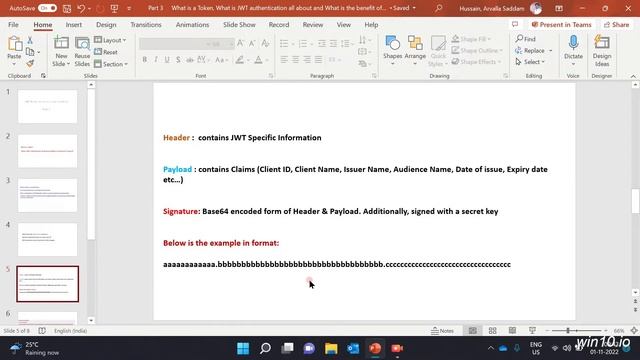This screenshot has width=640, height=360.
Task: Open the Arrange menu
Action: pyautogui.click(x=415, y=51)
